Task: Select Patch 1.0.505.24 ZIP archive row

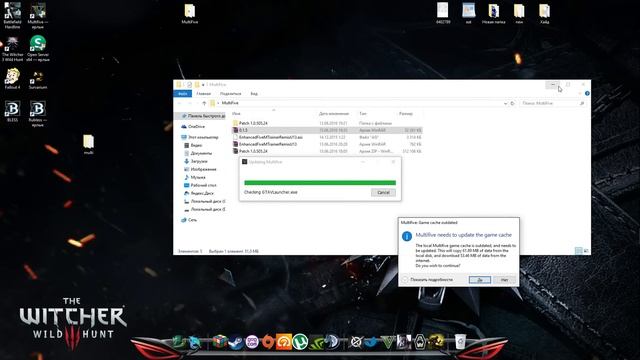Action: [327, 151]
